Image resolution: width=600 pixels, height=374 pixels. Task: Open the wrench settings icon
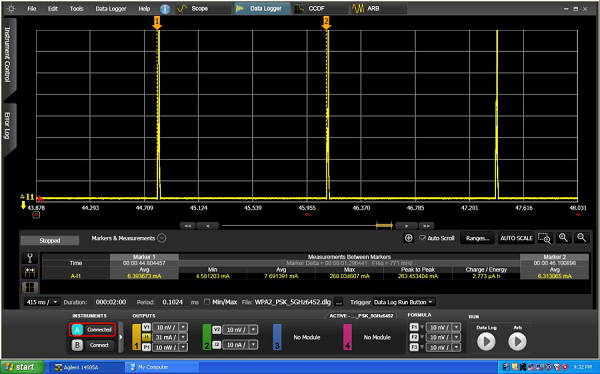pyautogui.click(x=30, y=258)
